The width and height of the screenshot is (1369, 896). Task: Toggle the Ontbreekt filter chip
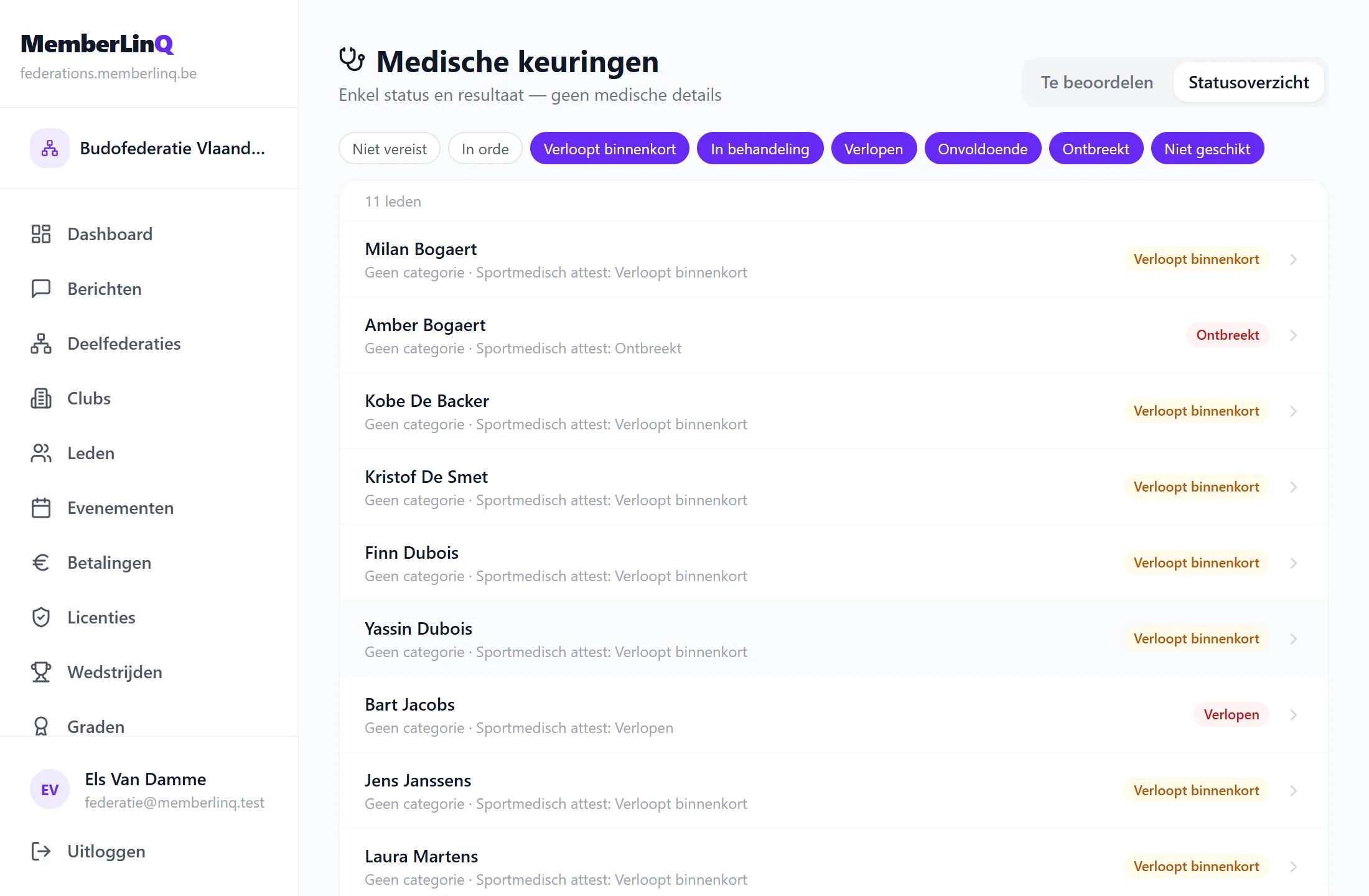pyautogui.click(x=1096, y=149)
